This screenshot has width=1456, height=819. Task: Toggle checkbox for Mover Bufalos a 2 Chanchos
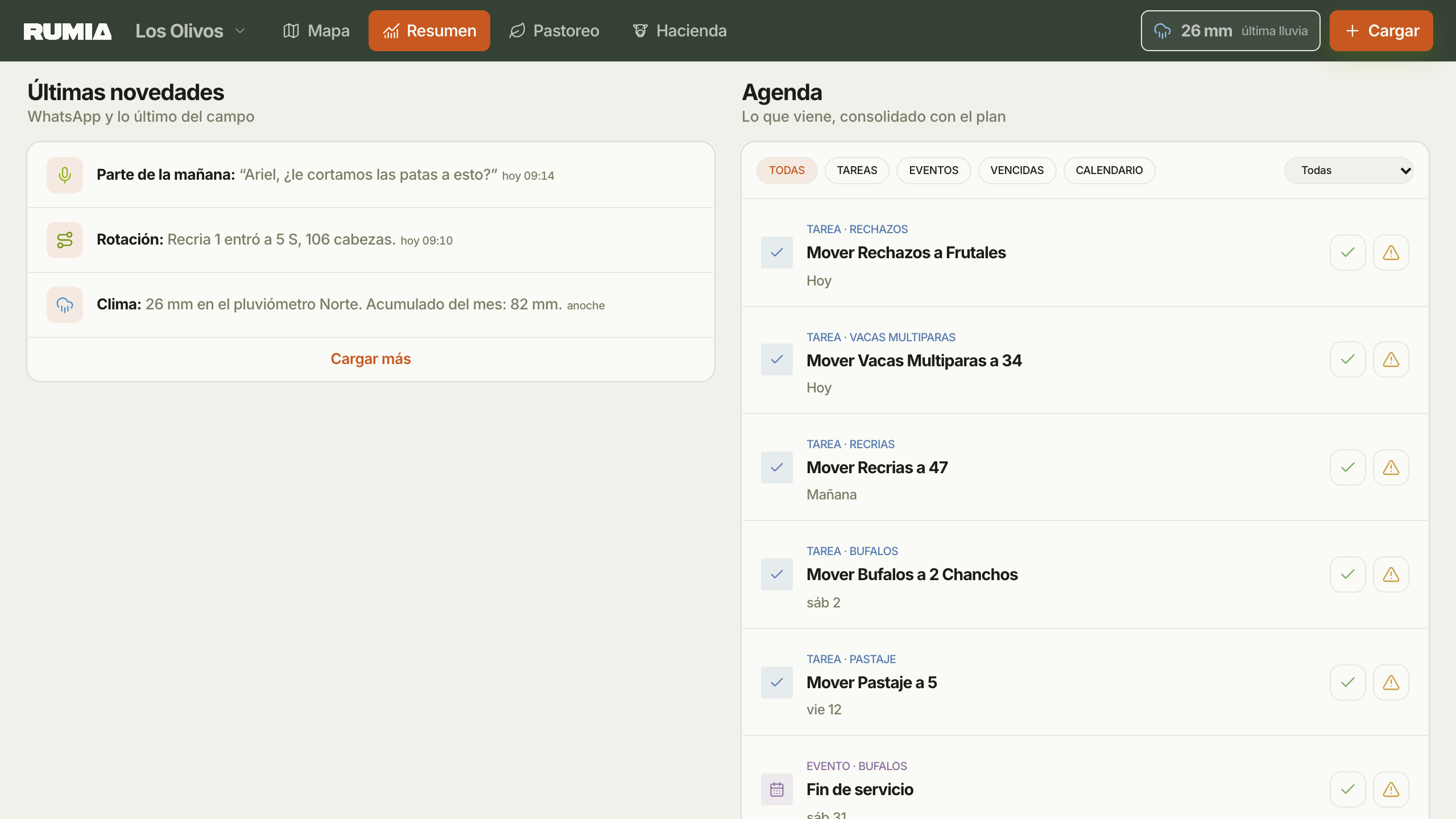tap(777, 574)
